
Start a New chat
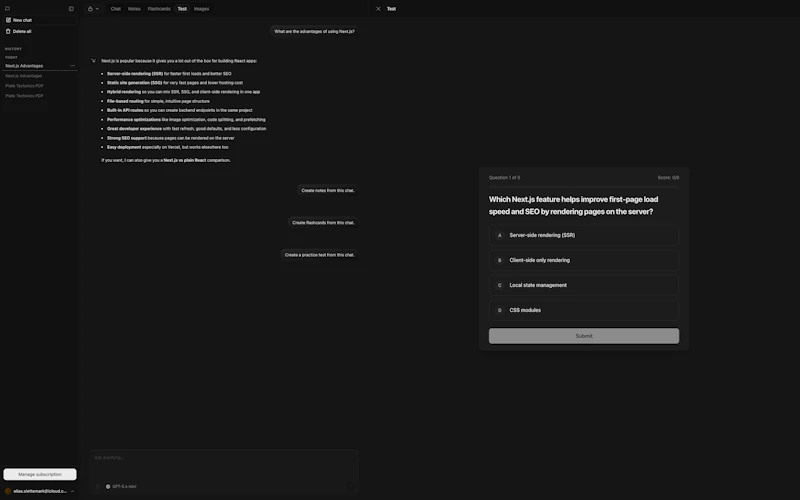click(x=40, y=20)
